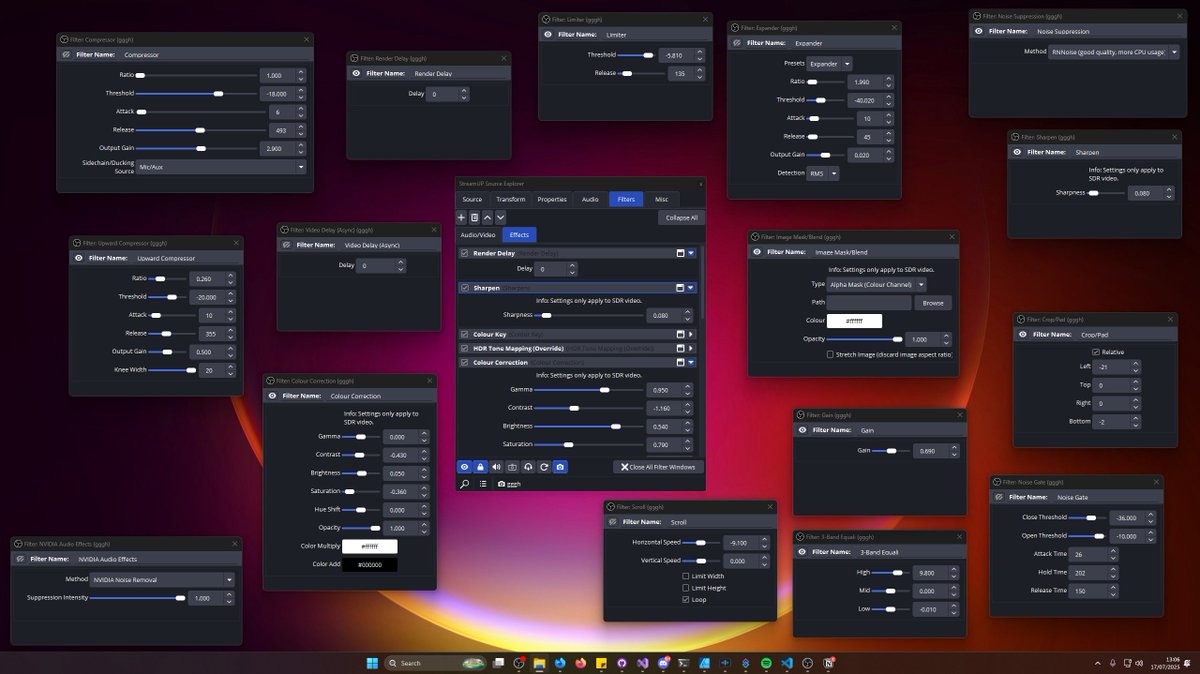The height and width of the screenshot is (674, 1200).
Task: Open Colour Correction filter window icon in Source Explorer
Action: tap(679, 362)
